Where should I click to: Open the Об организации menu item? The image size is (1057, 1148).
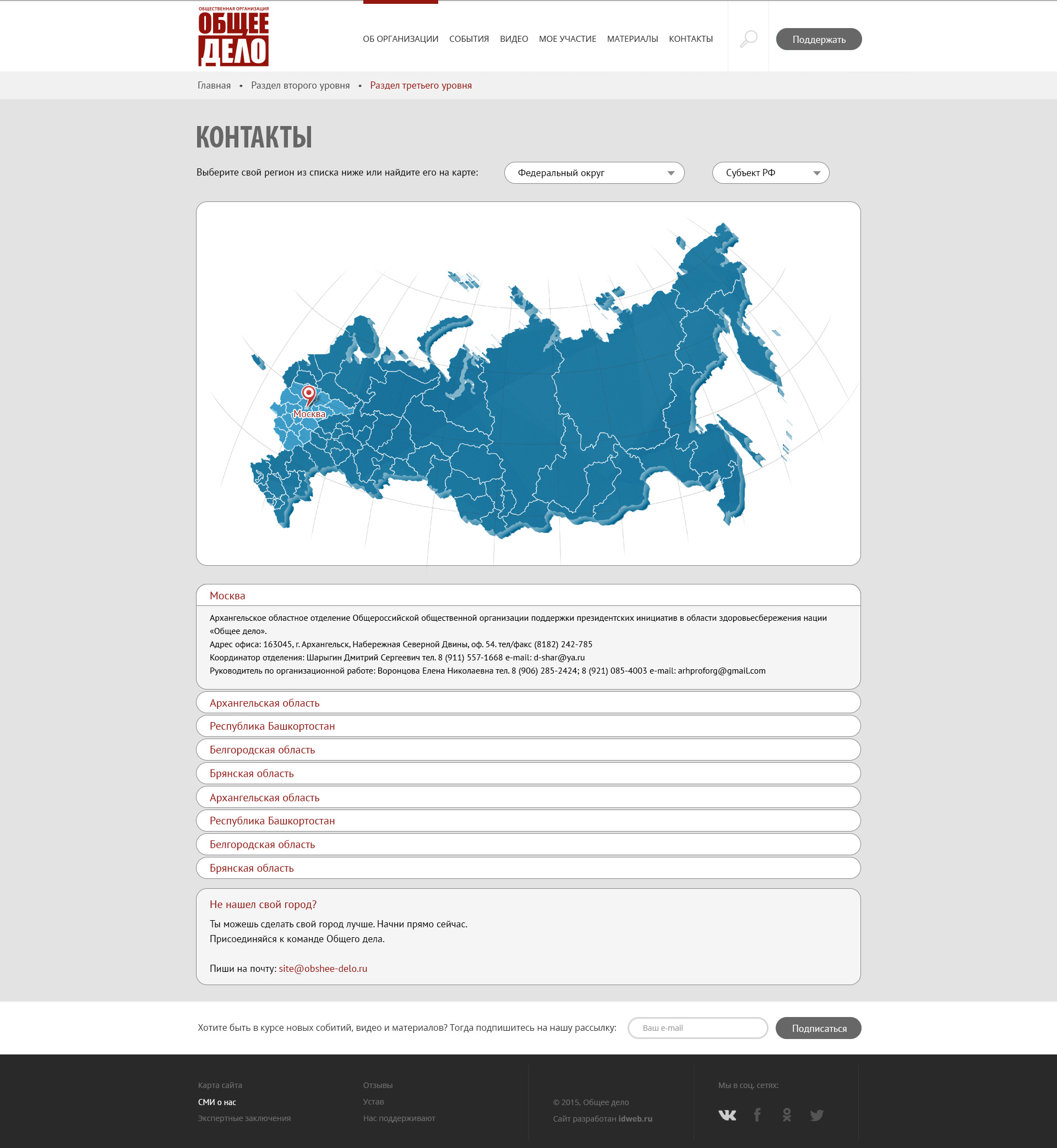[400, 39]
